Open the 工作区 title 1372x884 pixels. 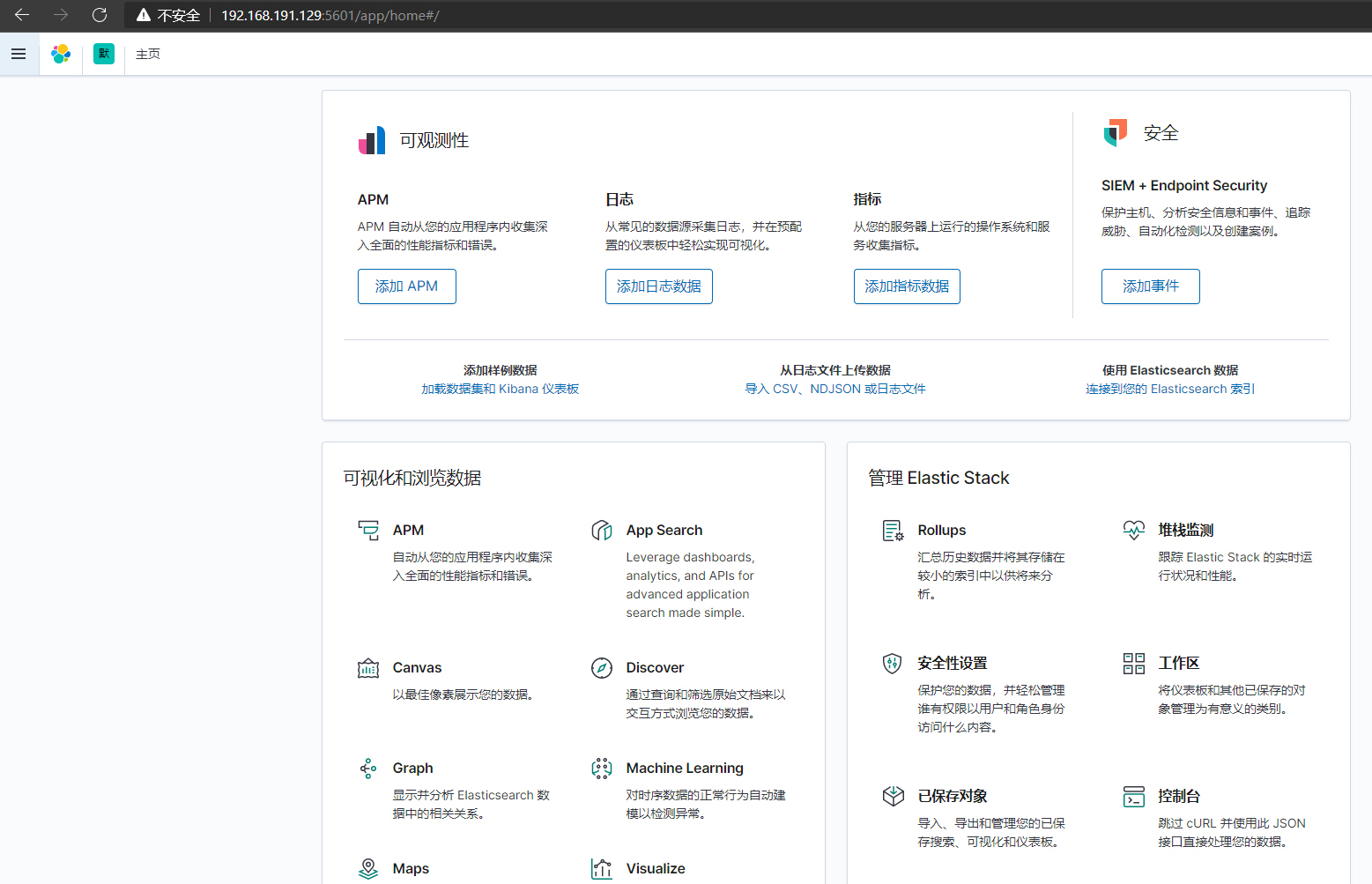[1179, 664]
